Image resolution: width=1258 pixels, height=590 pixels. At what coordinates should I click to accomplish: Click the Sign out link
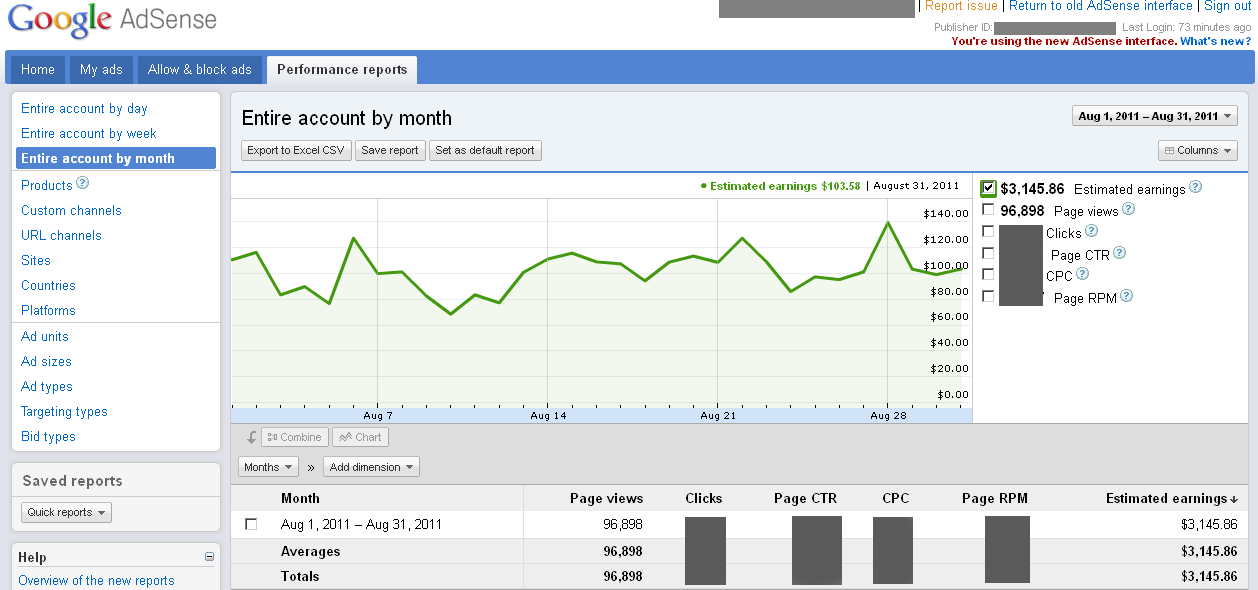coord(1227,6)
